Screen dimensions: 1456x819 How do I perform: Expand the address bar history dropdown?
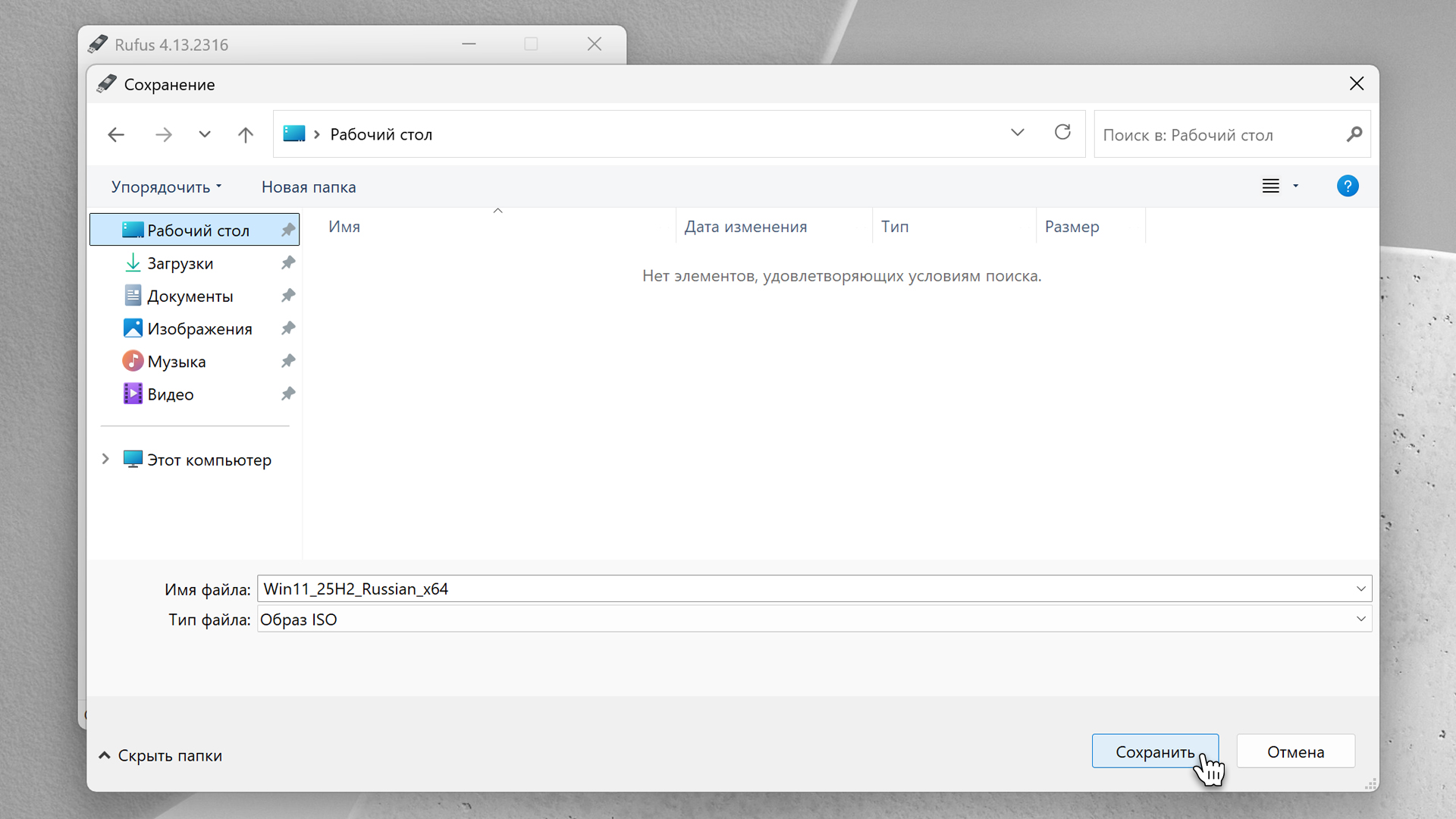pyautogui.click(x=1017, y=133)
